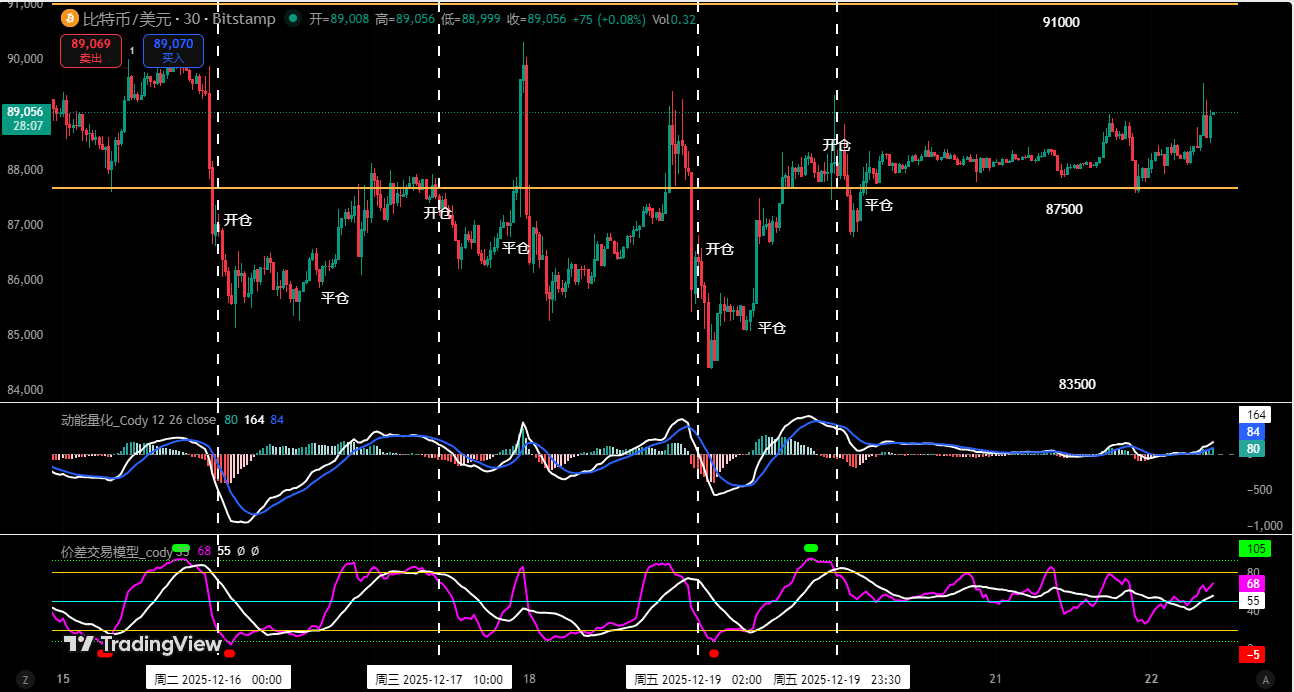Click the green signal dot in the 价差交易模型 legend
The height and width of the screenshot is (692, 1294).
click(181, 549)
